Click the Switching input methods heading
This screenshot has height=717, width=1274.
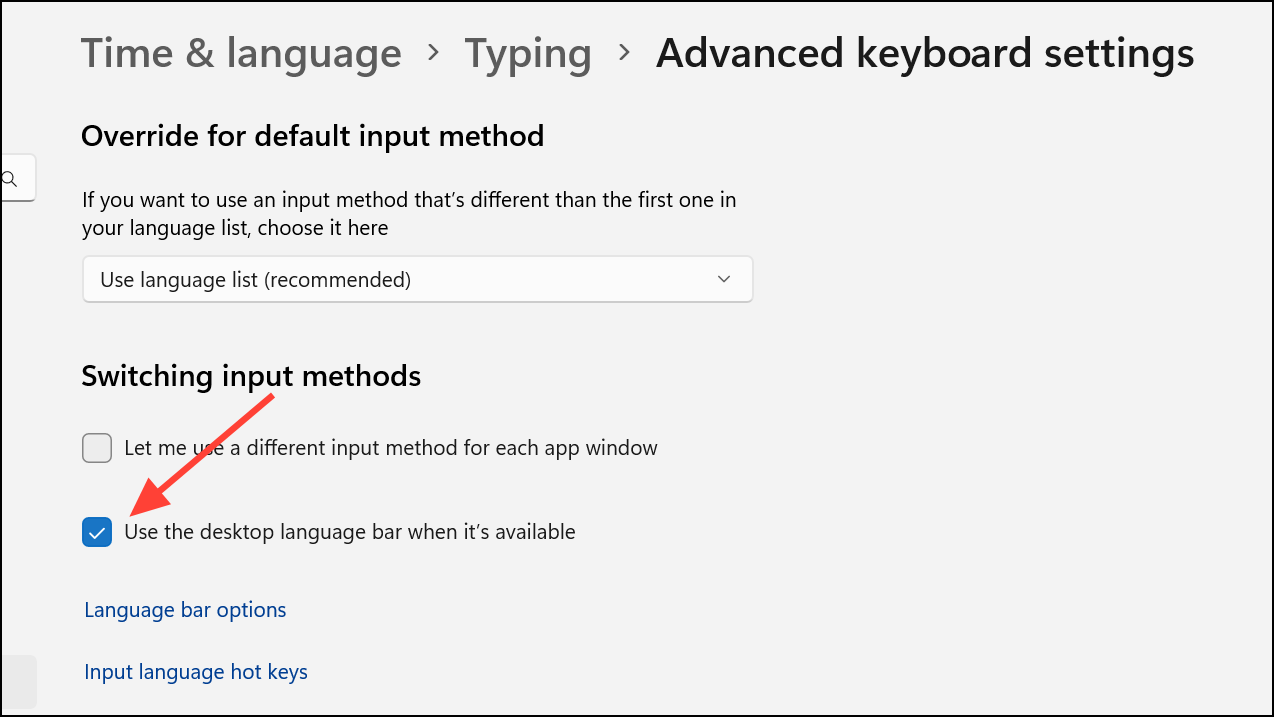pyautogui.click(x=251, y=376)
